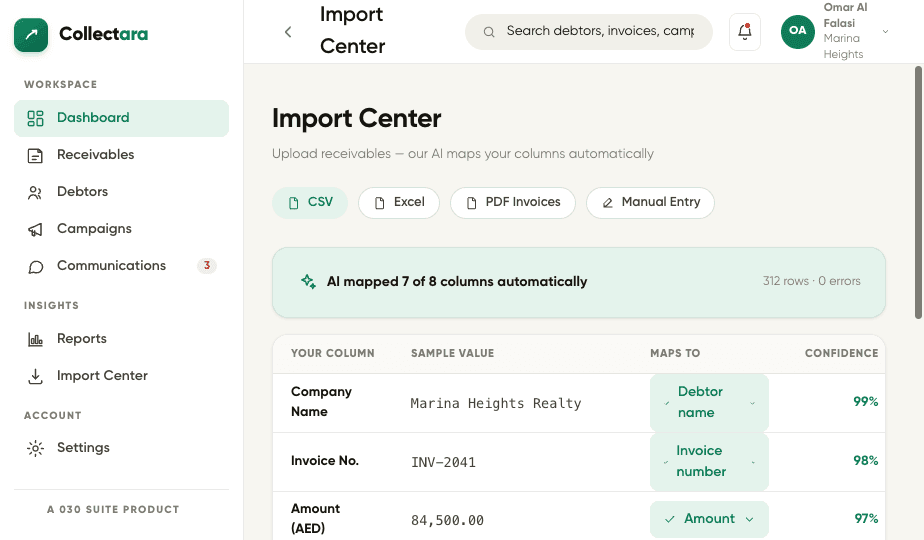Click the 'SAMPLE VALUE' column header
This screenshot has height=540, width=924.
(453, 353)
